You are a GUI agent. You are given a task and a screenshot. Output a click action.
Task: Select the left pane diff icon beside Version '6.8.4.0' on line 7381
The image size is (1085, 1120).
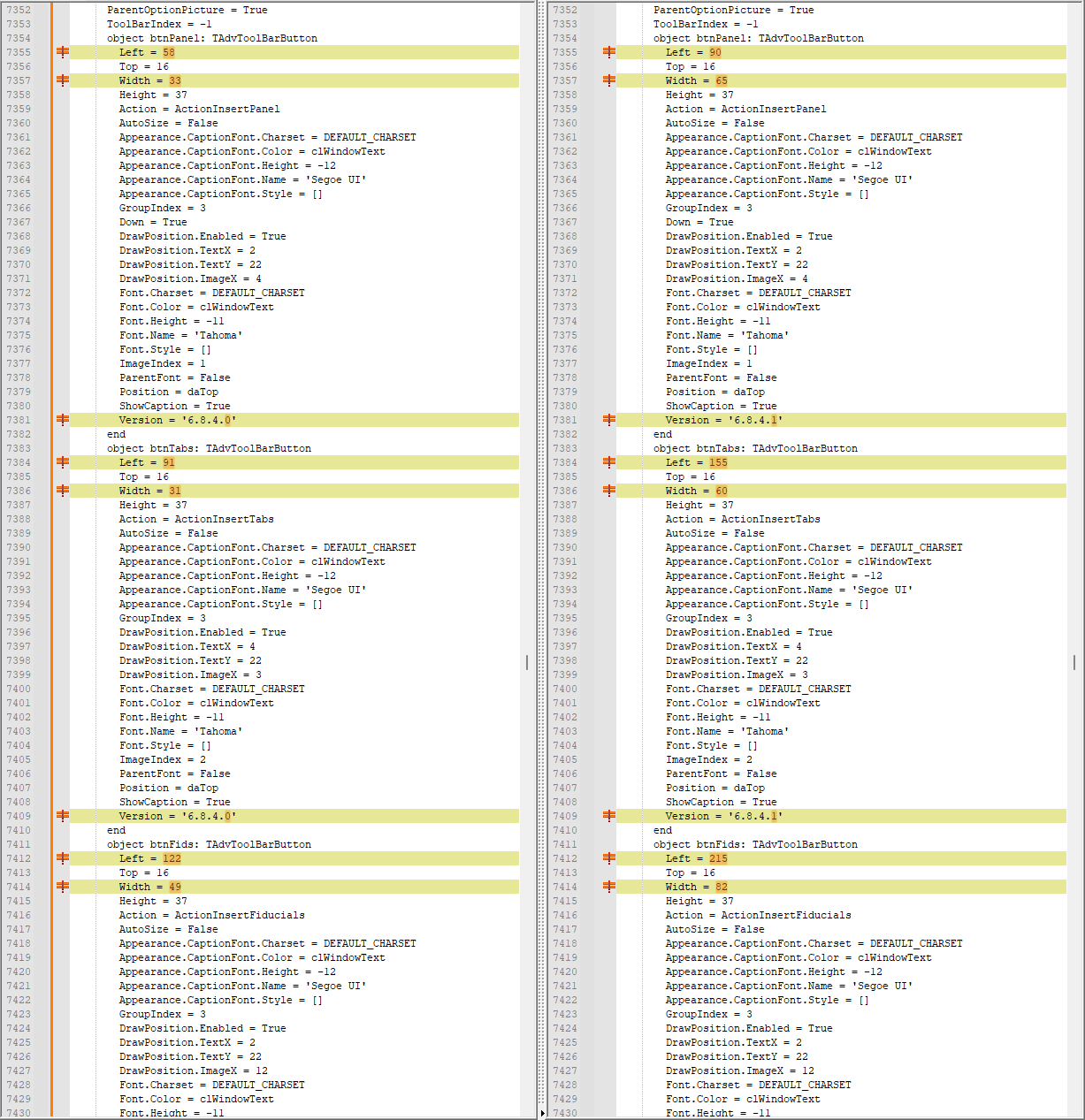[63, 420]
